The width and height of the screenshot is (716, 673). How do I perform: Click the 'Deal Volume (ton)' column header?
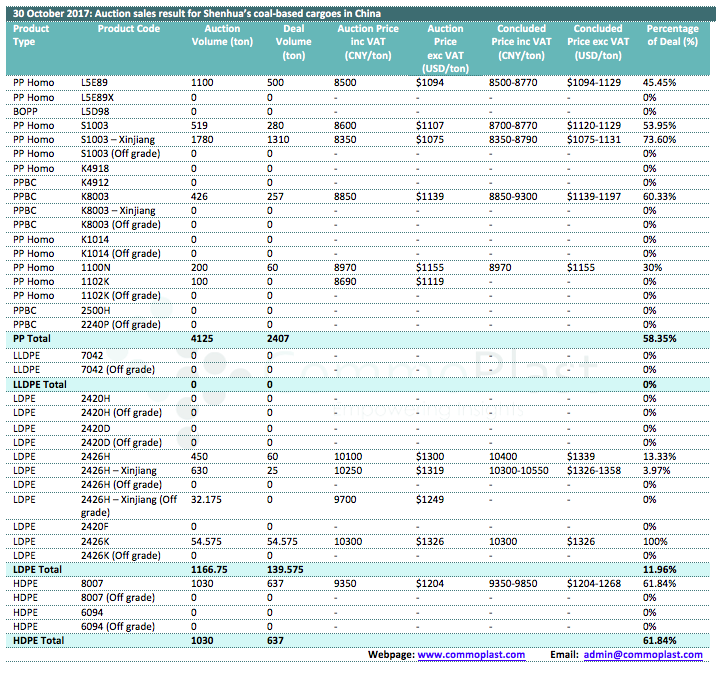(x=294, y=42)
